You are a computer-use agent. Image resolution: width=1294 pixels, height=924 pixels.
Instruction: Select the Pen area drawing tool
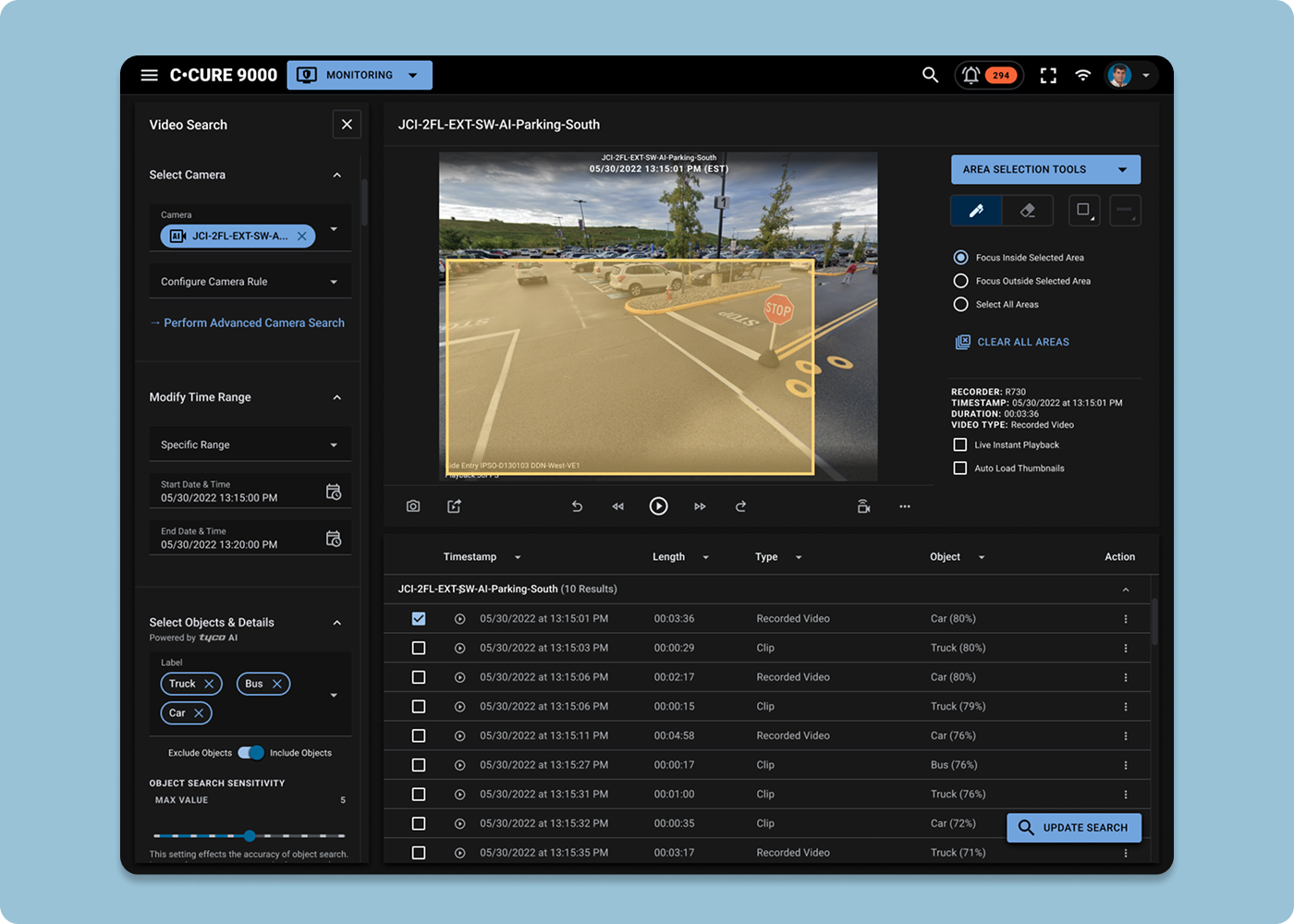tap(976, 211)
